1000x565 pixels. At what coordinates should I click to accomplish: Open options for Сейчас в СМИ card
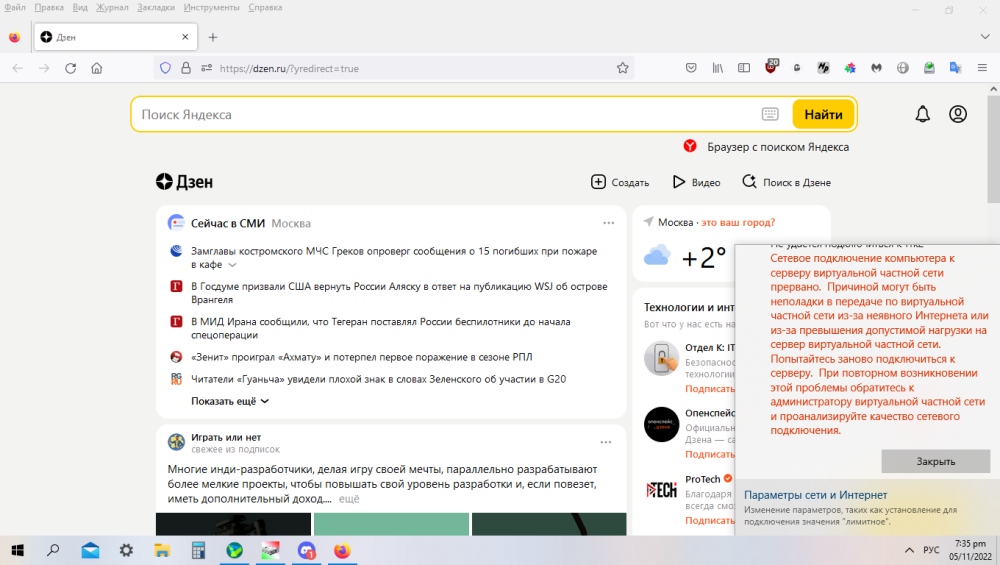608,223
